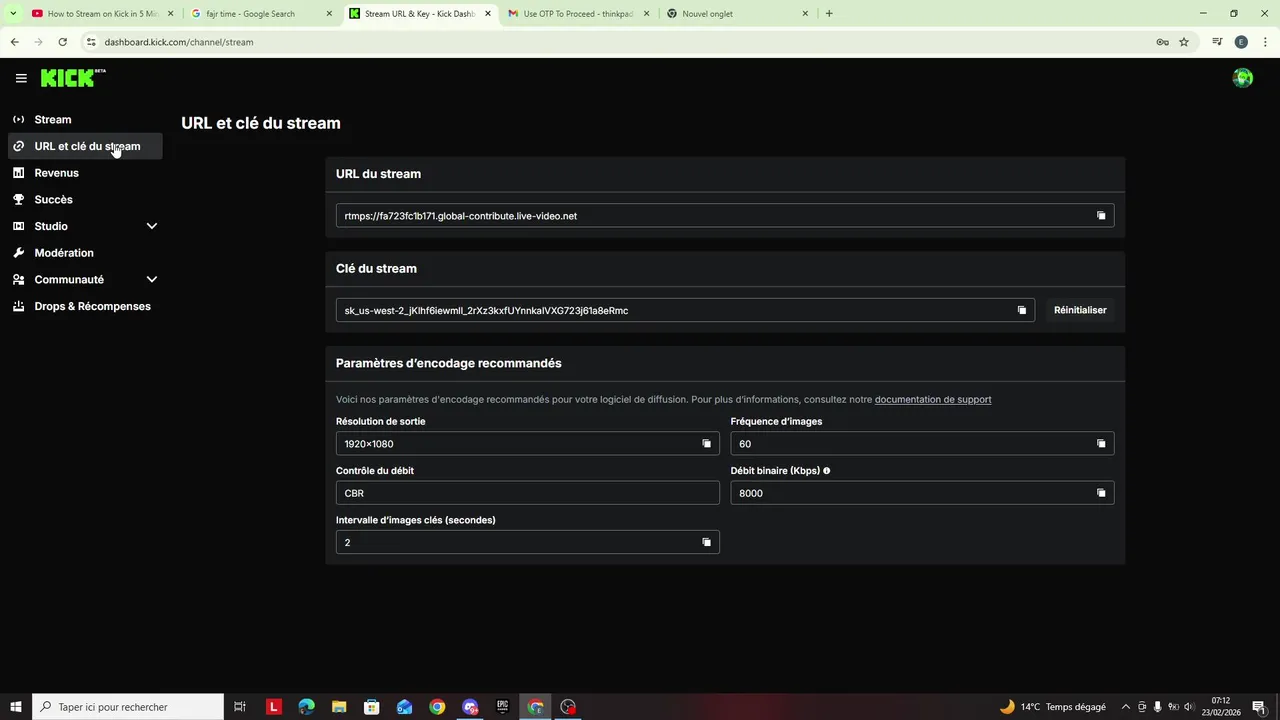Copy the 8000 bitrate value

tap(1101, 493)
